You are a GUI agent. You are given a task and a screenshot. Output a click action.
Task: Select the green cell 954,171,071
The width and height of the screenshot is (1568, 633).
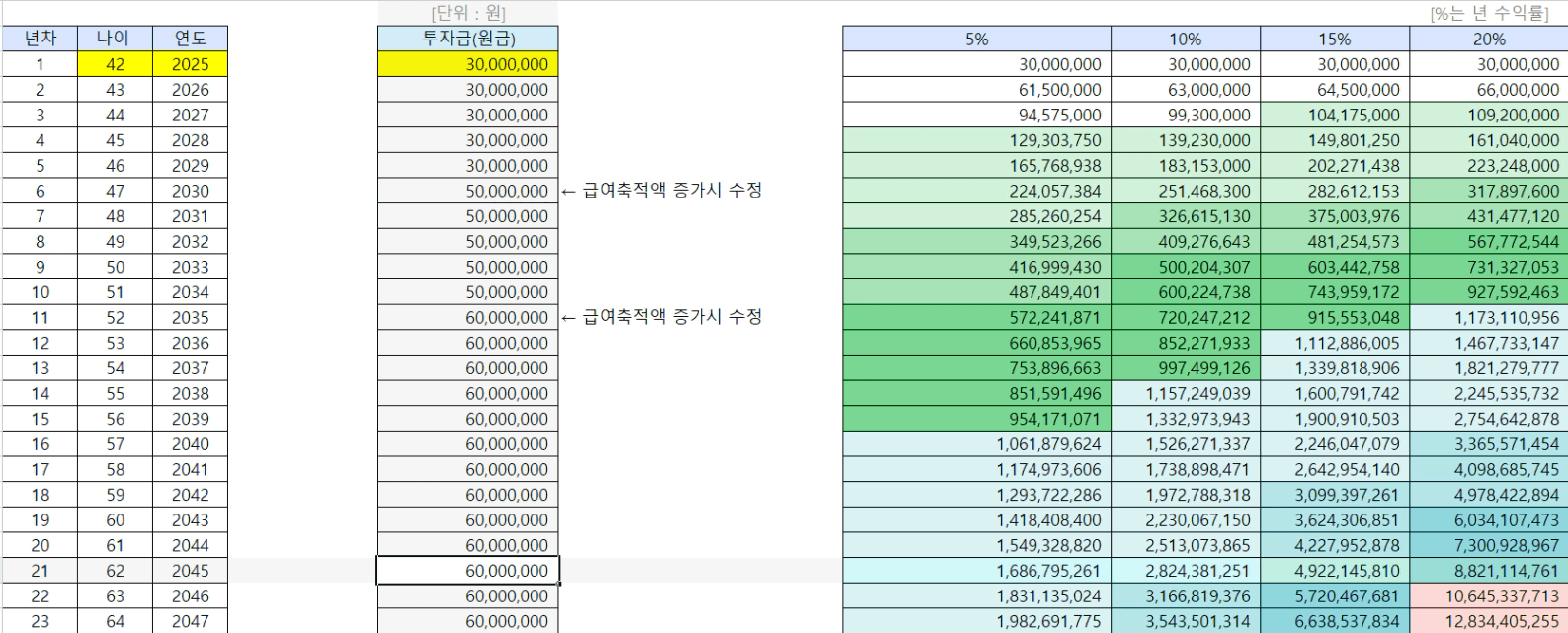pyautogui.click(x=976, y=419)
